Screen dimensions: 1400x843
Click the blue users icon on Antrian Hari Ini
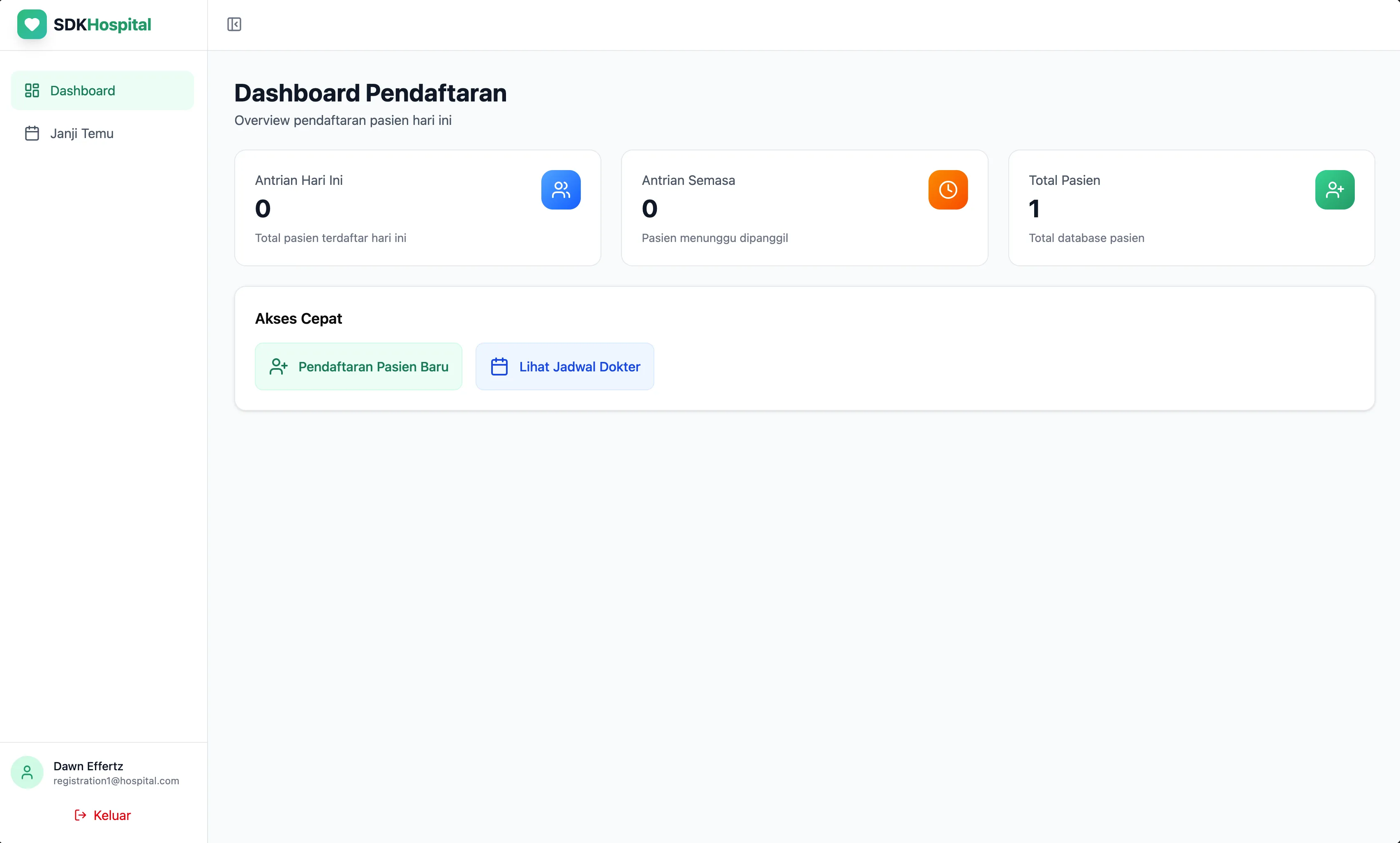click(x=561, y=190)
